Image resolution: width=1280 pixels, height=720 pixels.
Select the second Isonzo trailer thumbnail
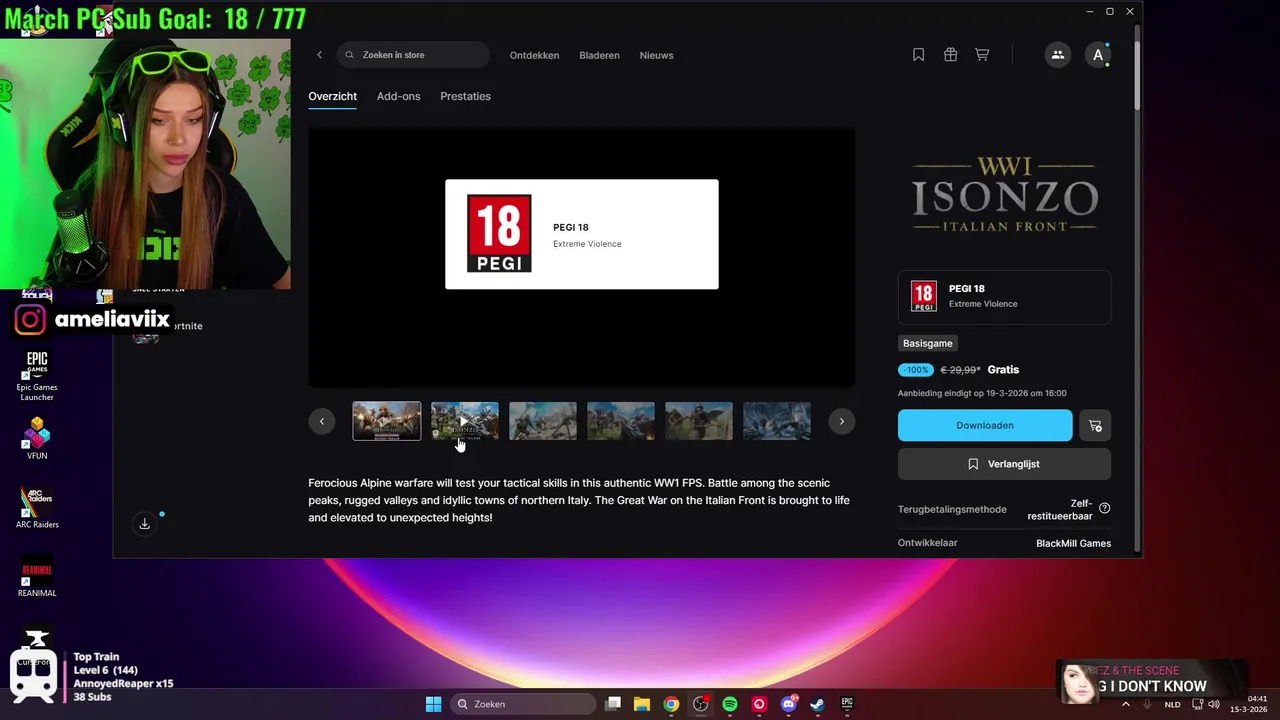click(x=465, y=421)
